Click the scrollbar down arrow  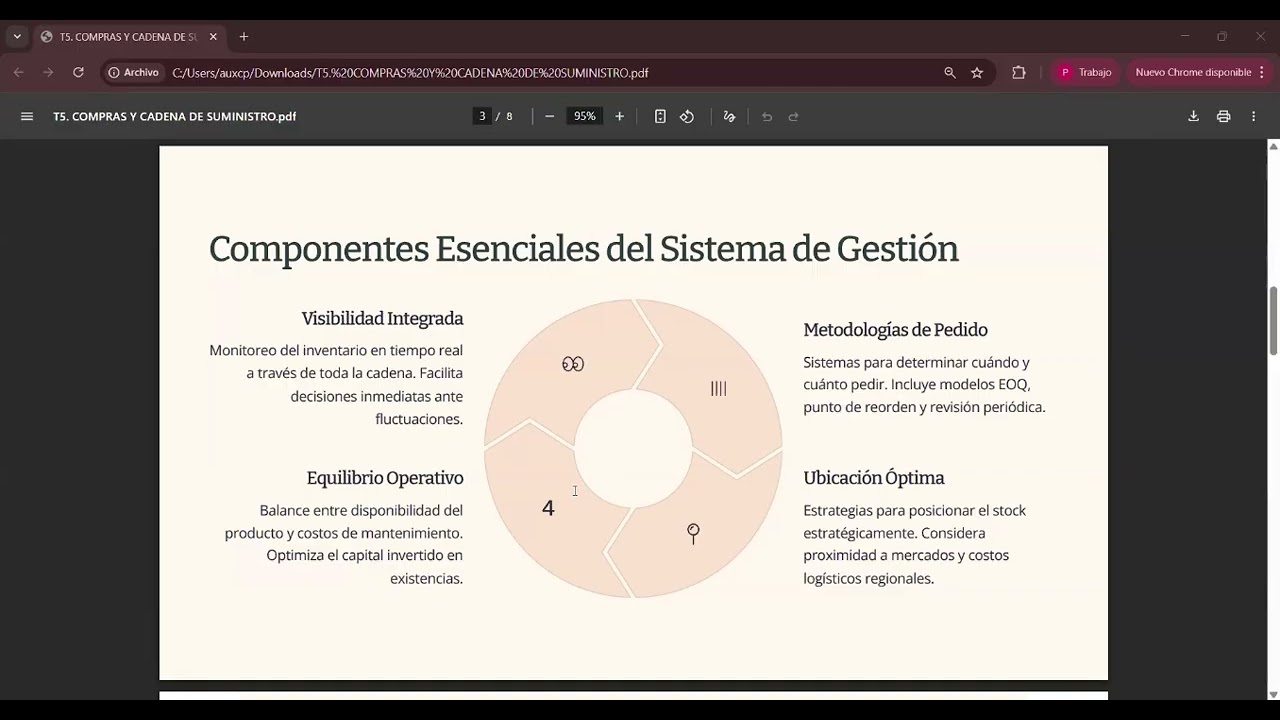(1273, 694)
